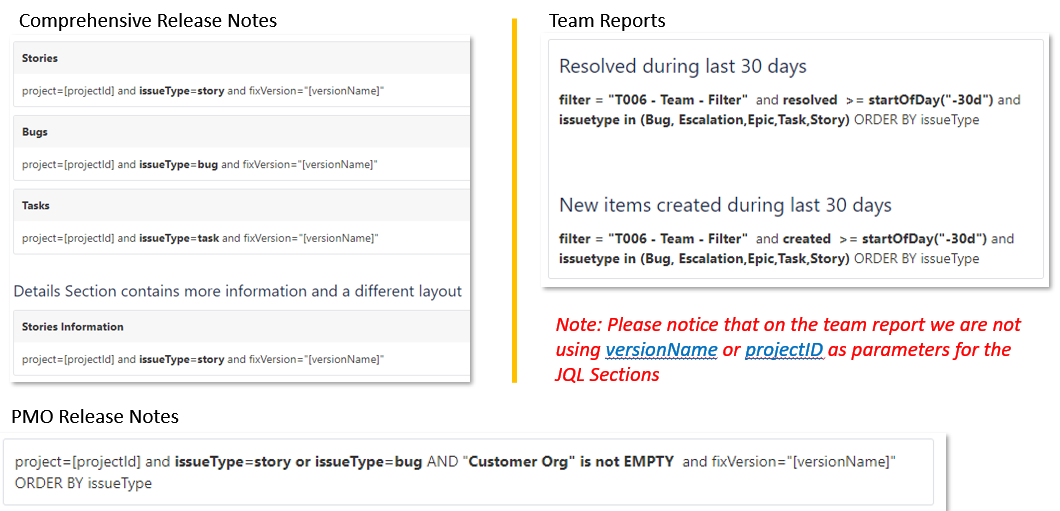Click the Stories section header

pyautogui.click(x=241, y=58)
